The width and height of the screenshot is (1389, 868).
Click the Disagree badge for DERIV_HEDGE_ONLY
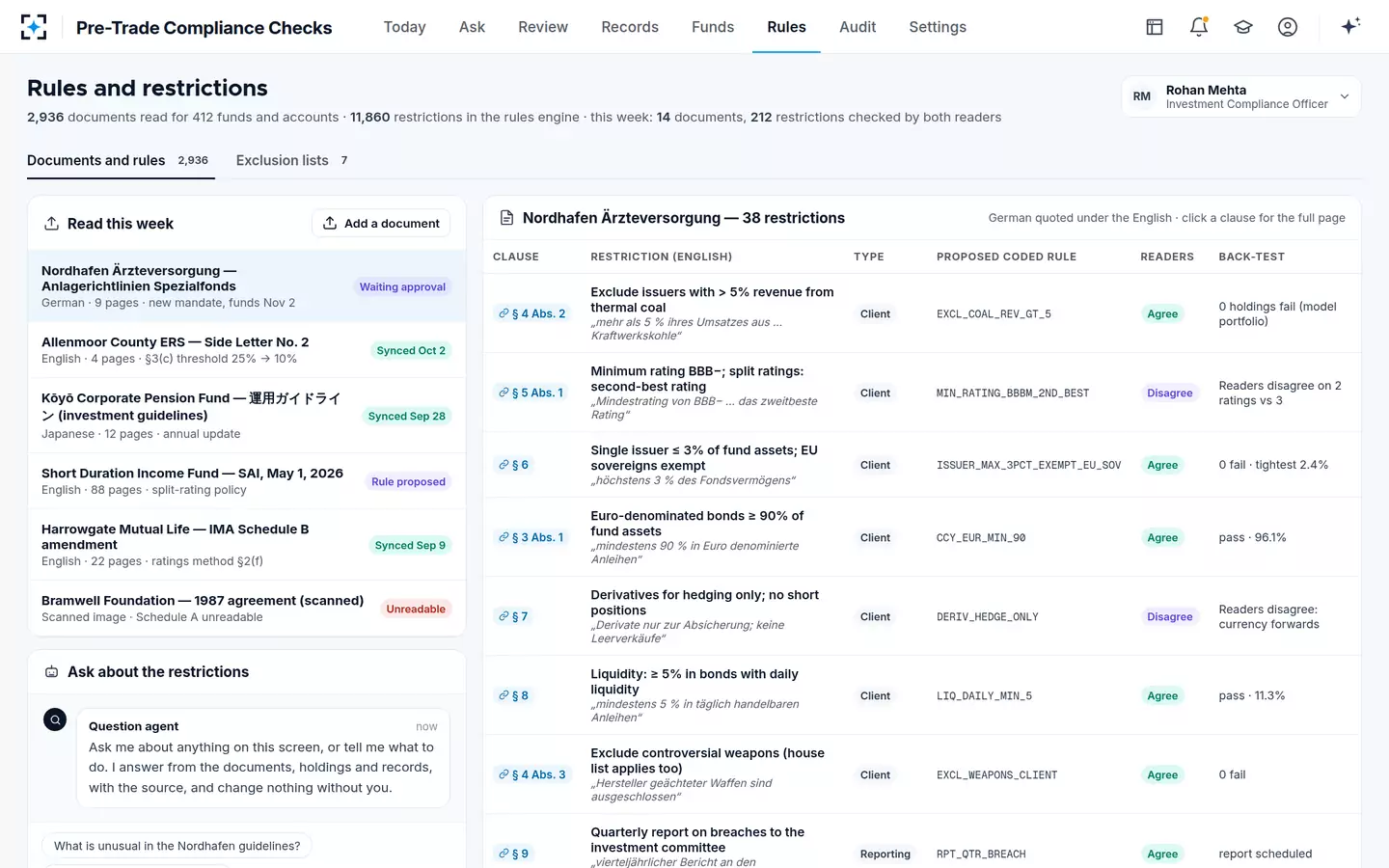pyautogui.click(x=1169, y=616)
